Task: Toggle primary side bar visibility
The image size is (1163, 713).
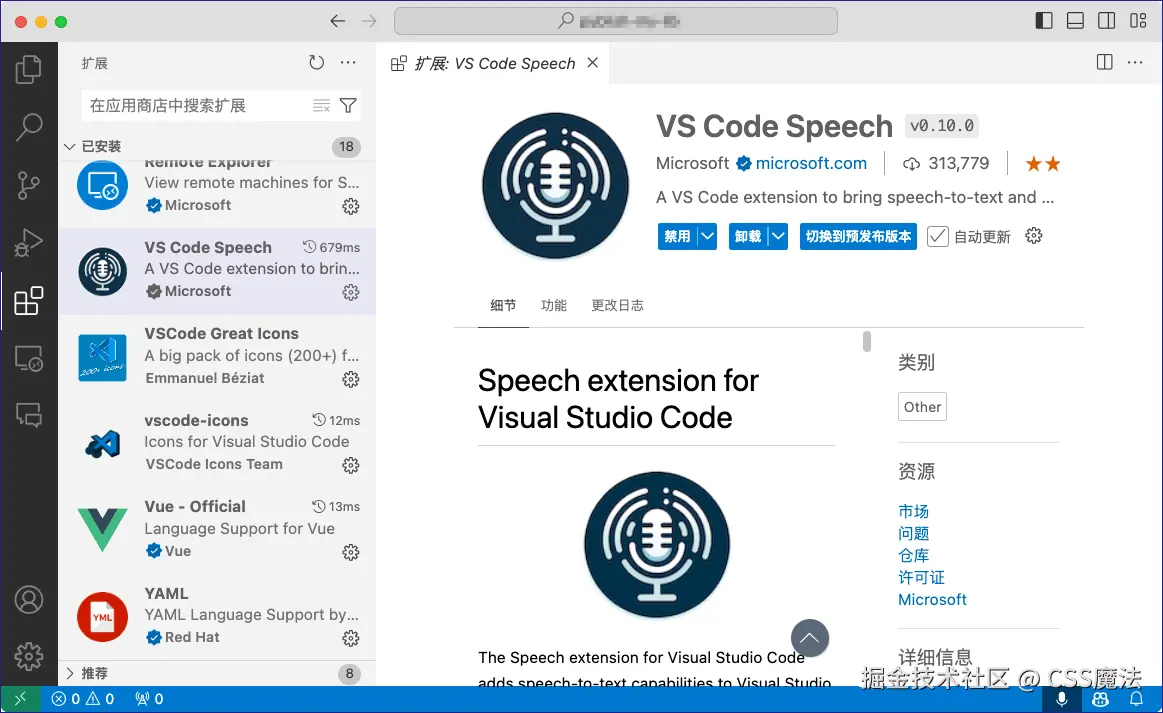Action: tap(1044, 21)
